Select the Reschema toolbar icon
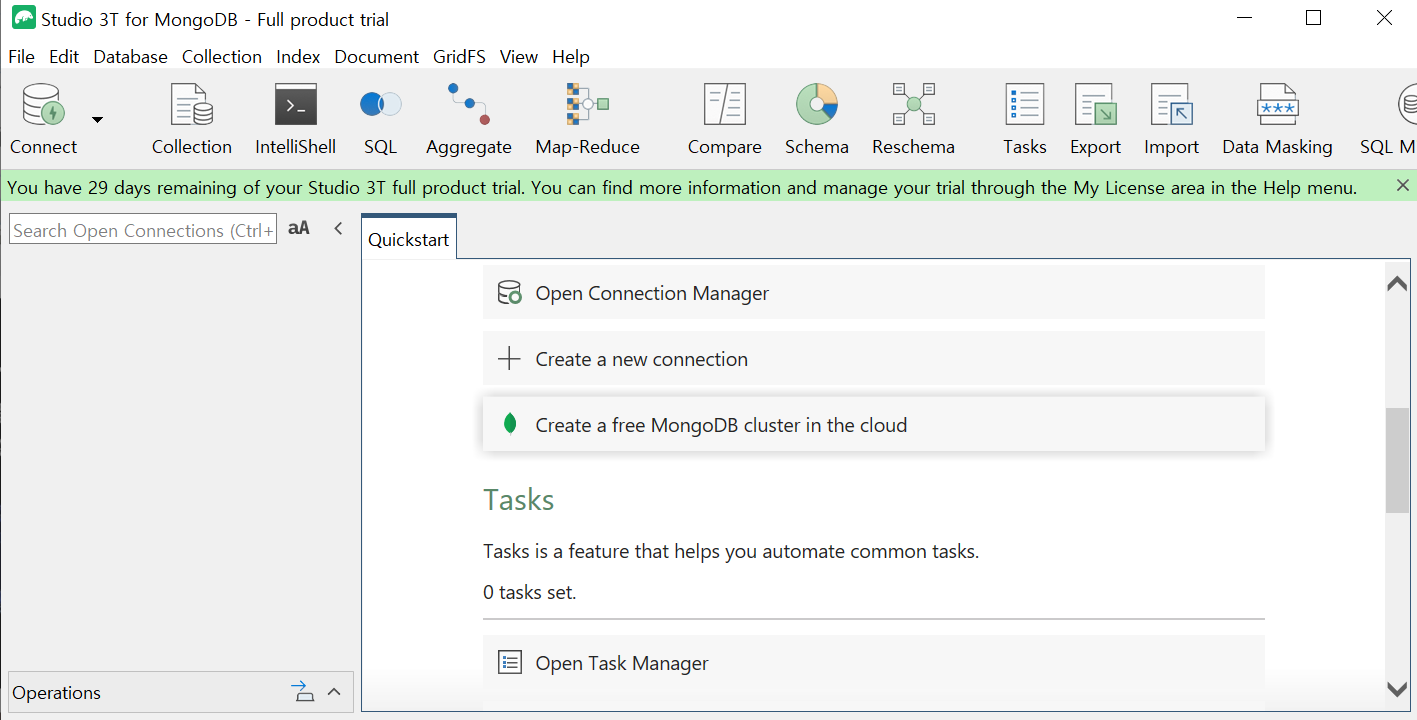Viewport: 1417px width, 720px height. point(912,119)
